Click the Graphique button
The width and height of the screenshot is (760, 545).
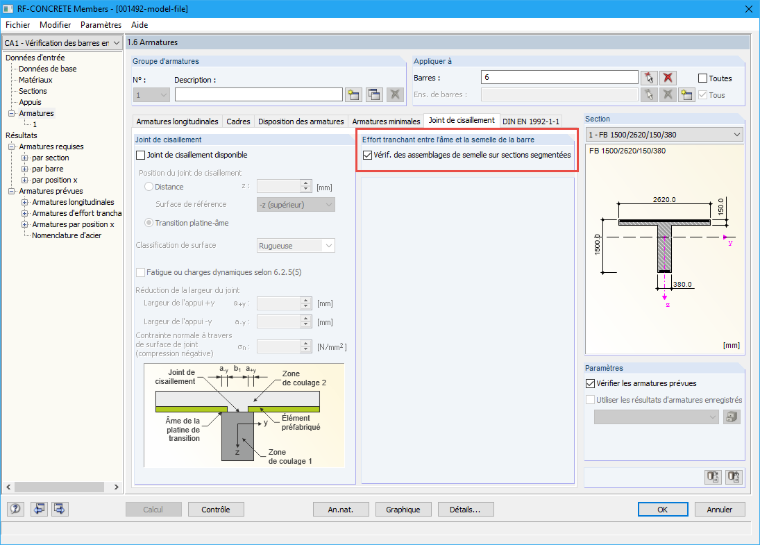(x=403, y=510)
